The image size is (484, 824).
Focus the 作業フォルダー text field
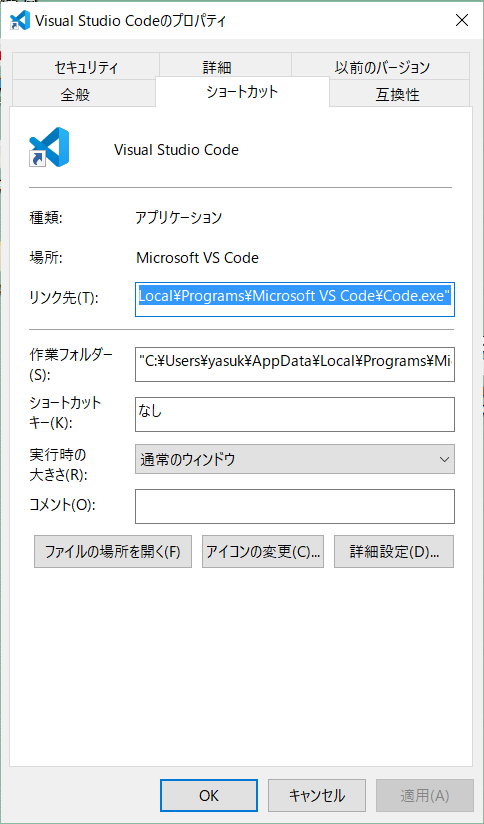point(295,364)
